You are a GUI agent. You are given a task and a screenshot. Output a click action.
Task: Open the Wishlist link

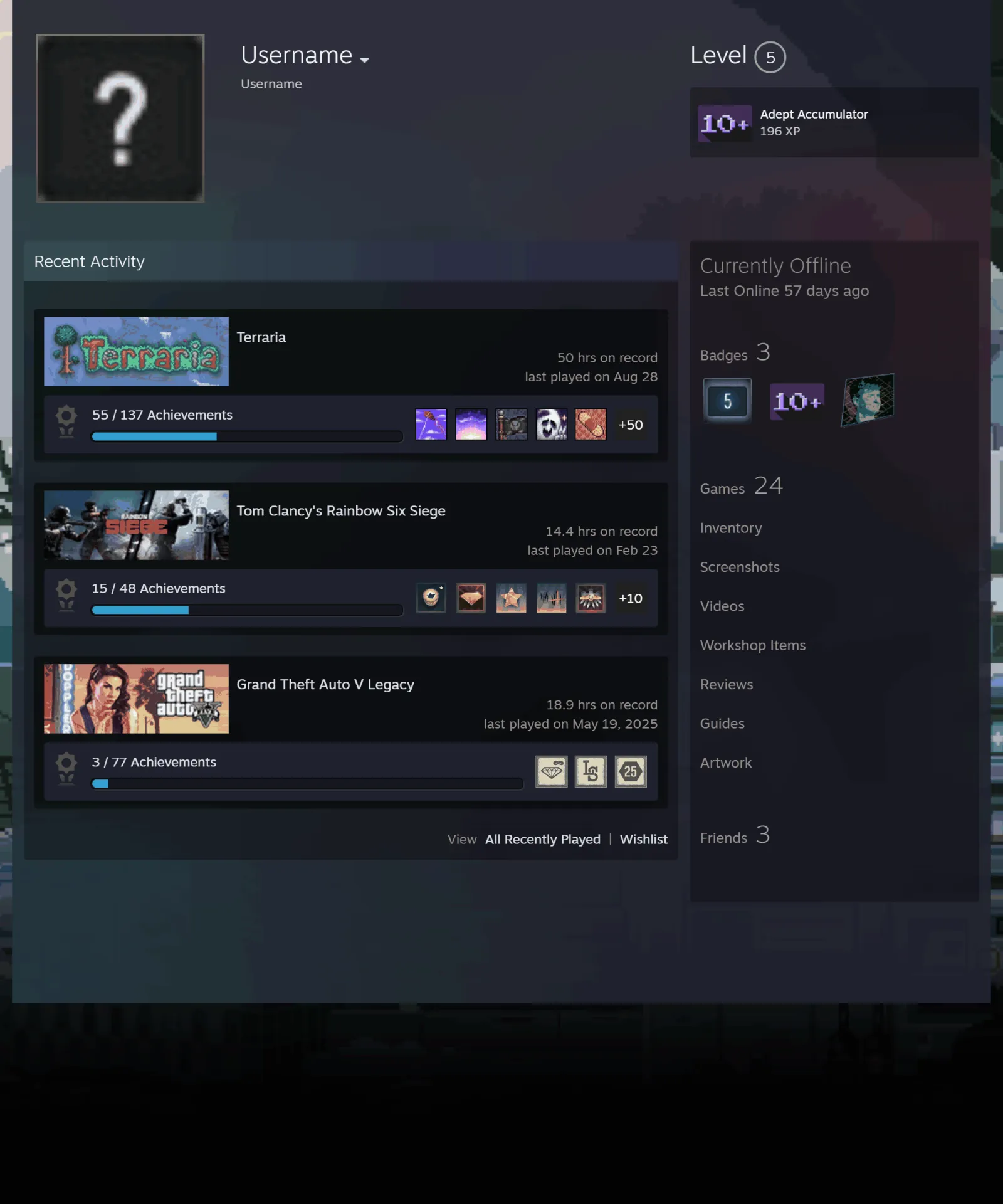coord(644,839)
